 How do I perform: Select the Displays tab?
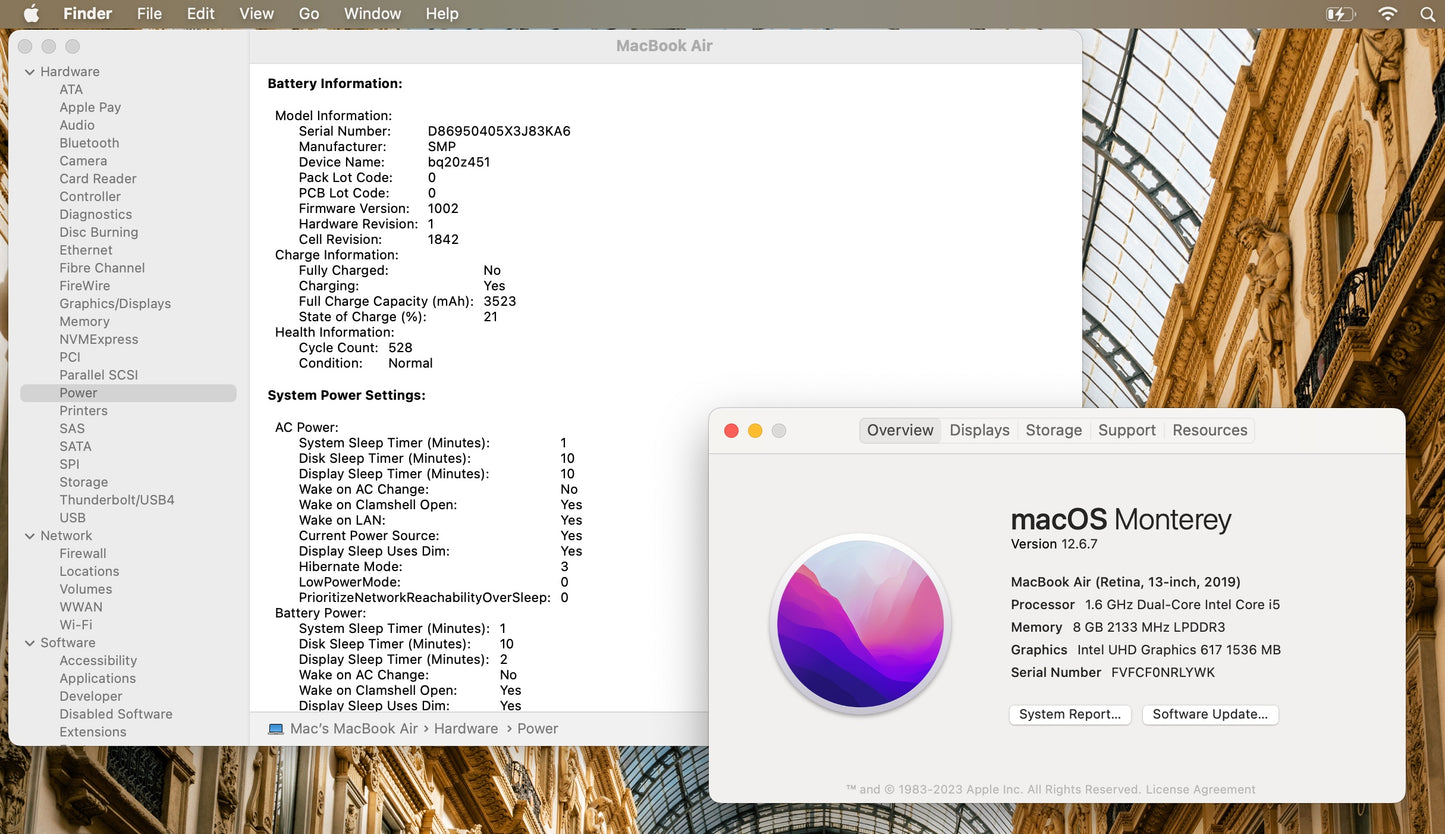click(x=979, y=430)
